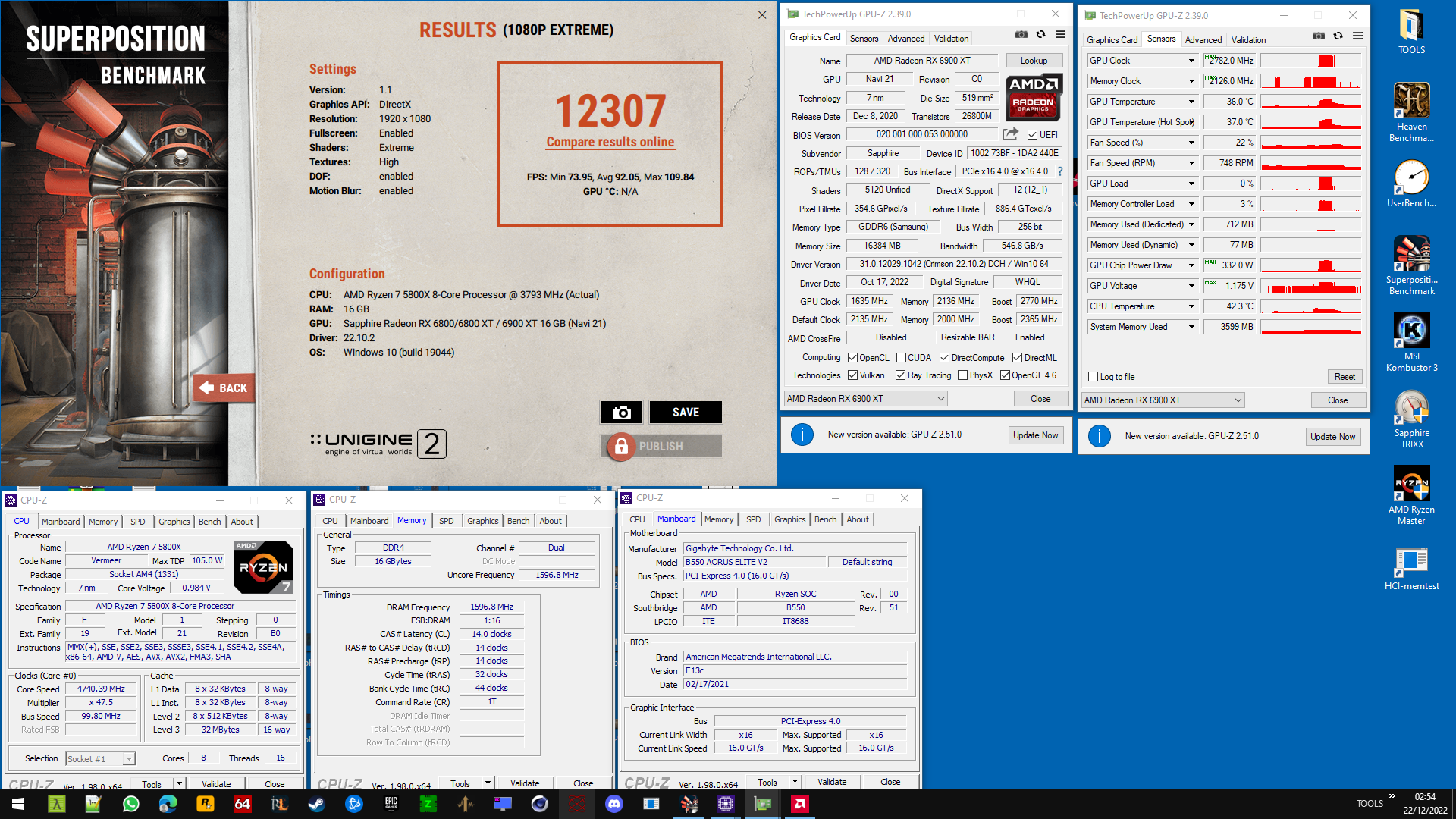Open Heaven Benchmark desktop icon

tap(1411, 113)
